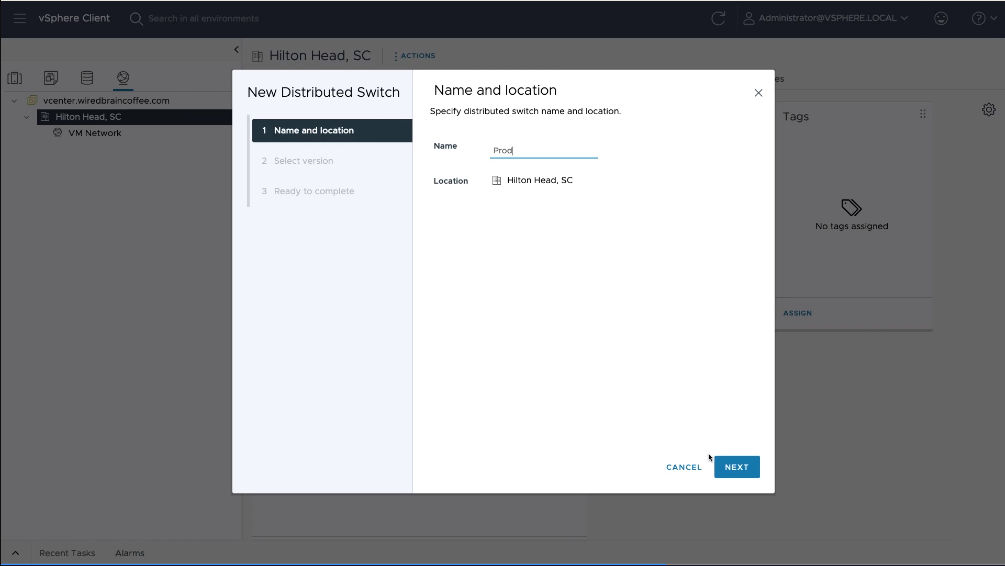Select VM Network in inventory tree
This screenshot has height=566, width=1005.
point(94,133)
